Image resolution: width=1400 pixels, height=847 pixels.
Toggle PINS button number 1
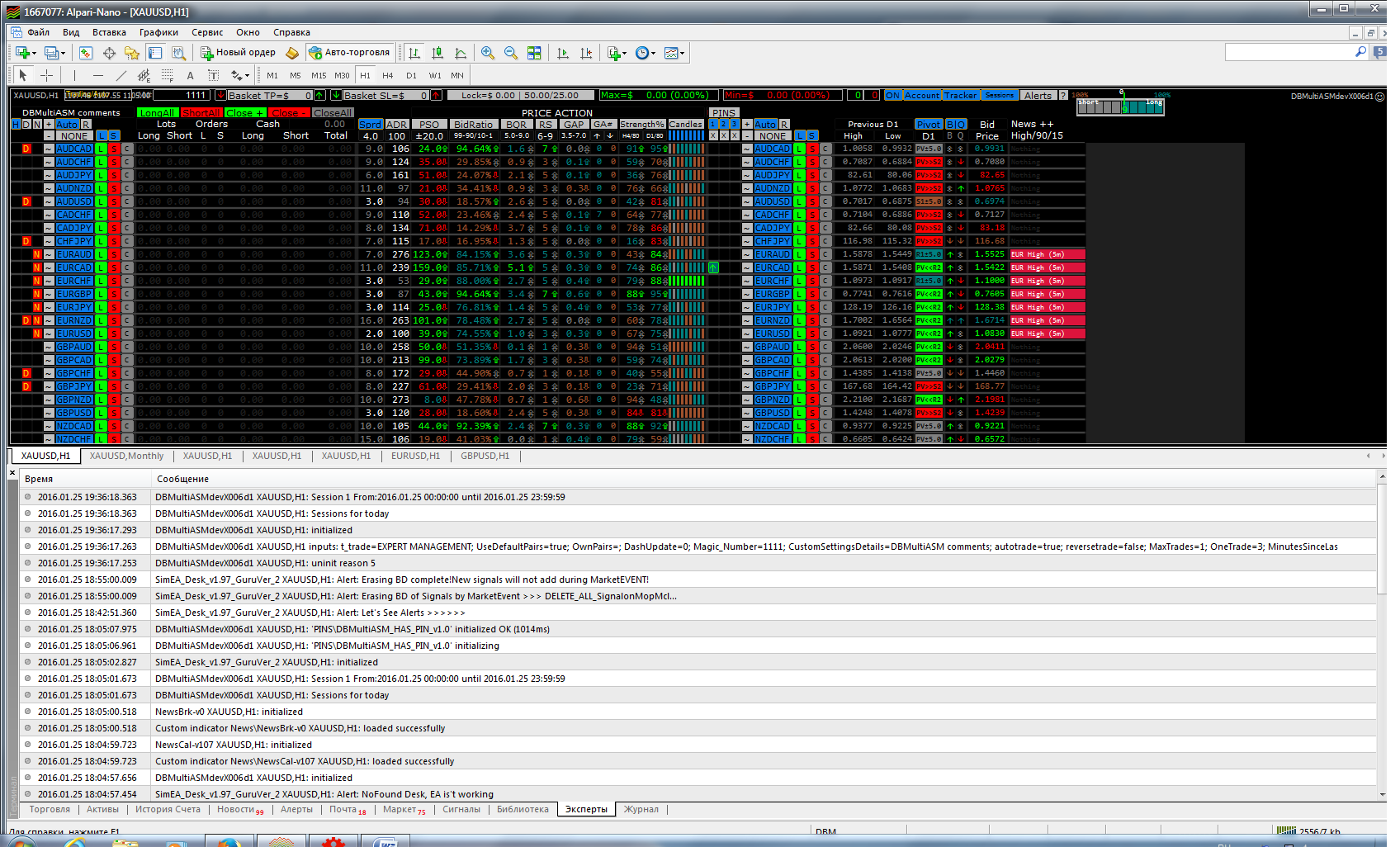click(x=713, y=124)
